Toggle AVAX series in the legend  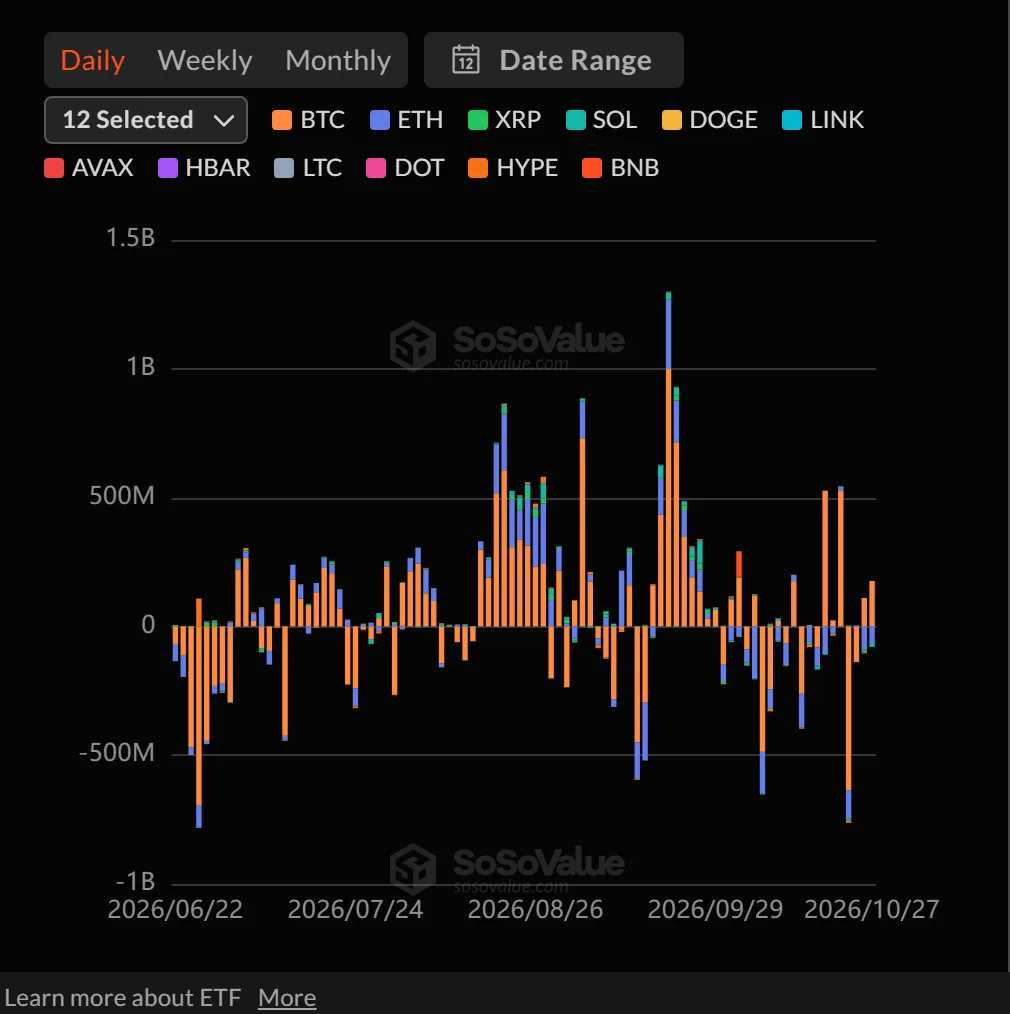pos(89,167)
